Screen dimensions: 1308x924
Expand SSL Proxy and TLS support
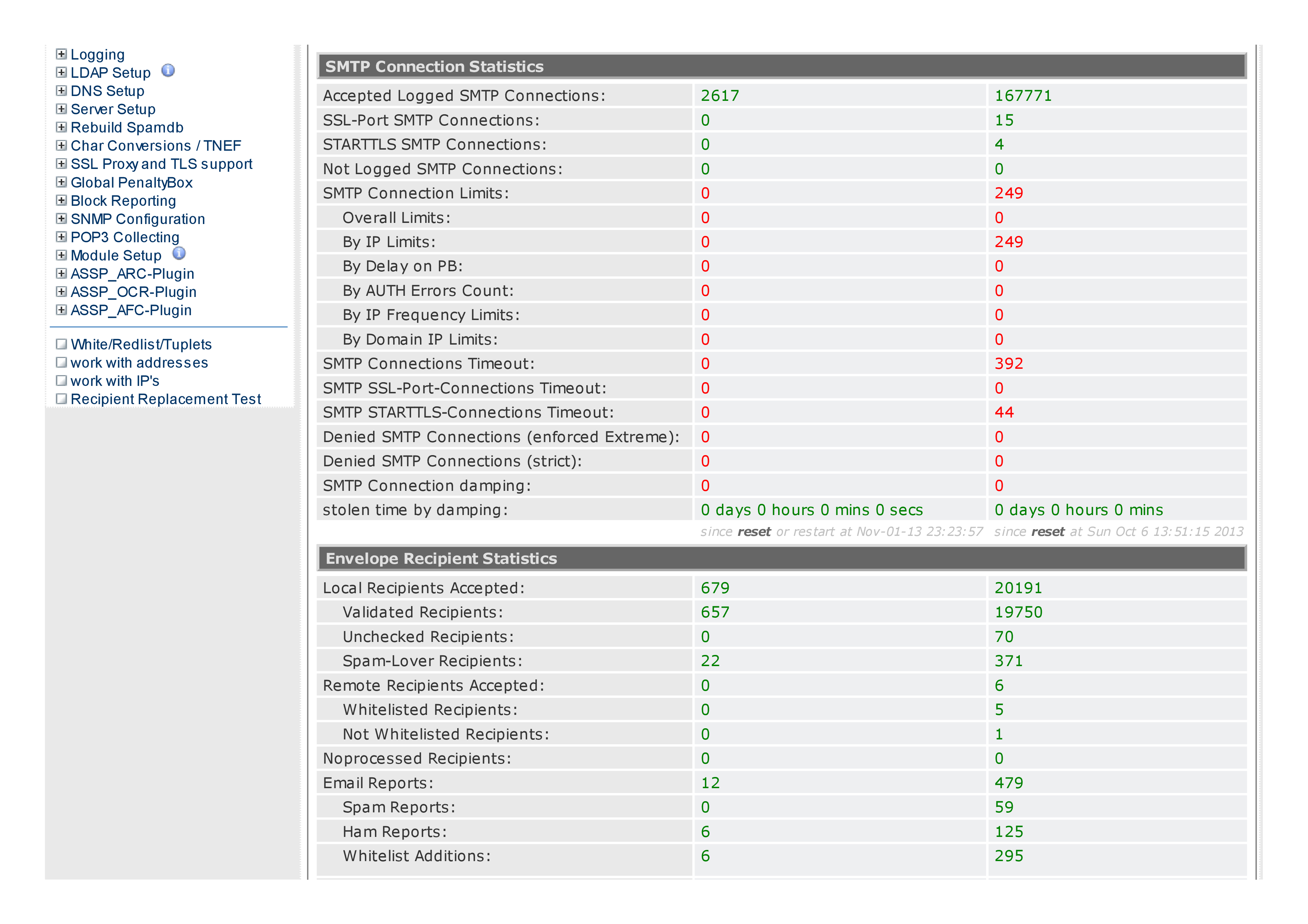[61, 163]
